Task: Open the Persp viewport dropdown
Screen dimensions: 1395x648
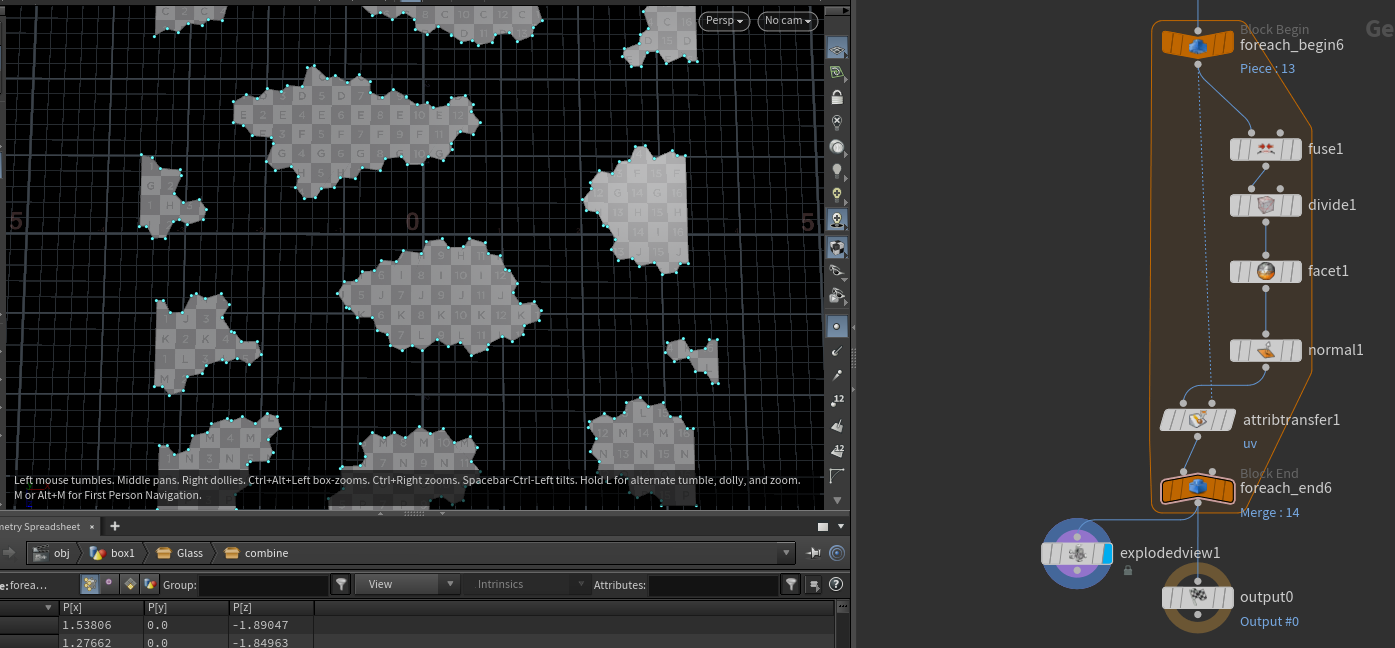Action: 725,21
